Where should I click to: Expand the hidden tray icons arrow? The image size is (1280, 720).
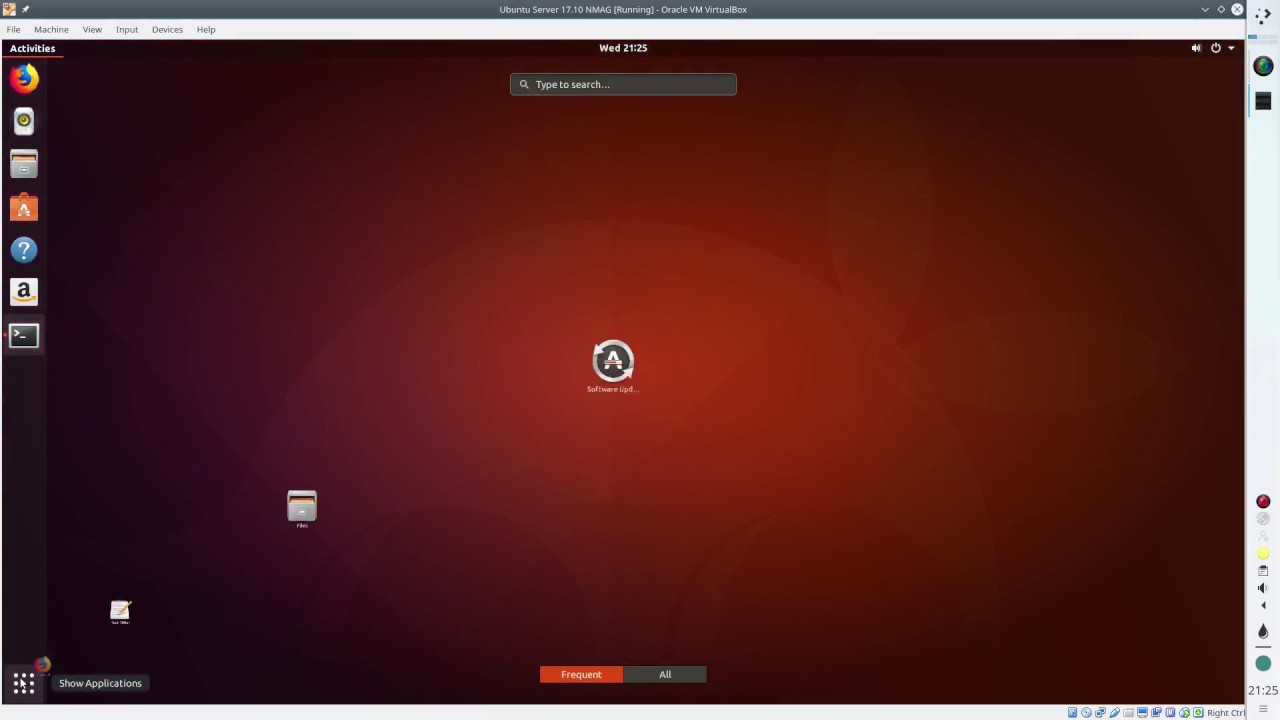1263,606
